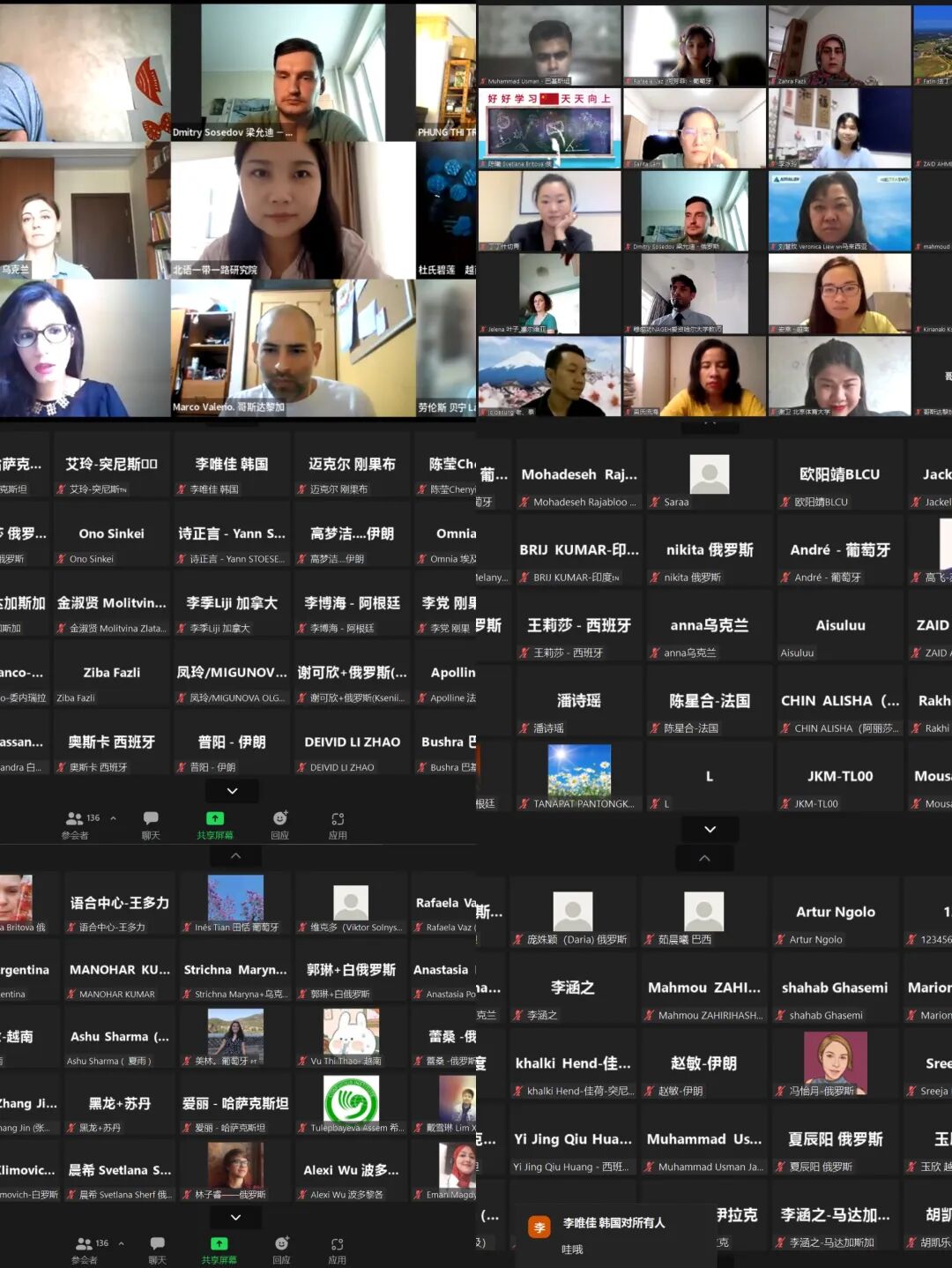952x1268 pixels.
Task: Select participant name 李涵之-马达加斯加
Action: coord(836,1215)
